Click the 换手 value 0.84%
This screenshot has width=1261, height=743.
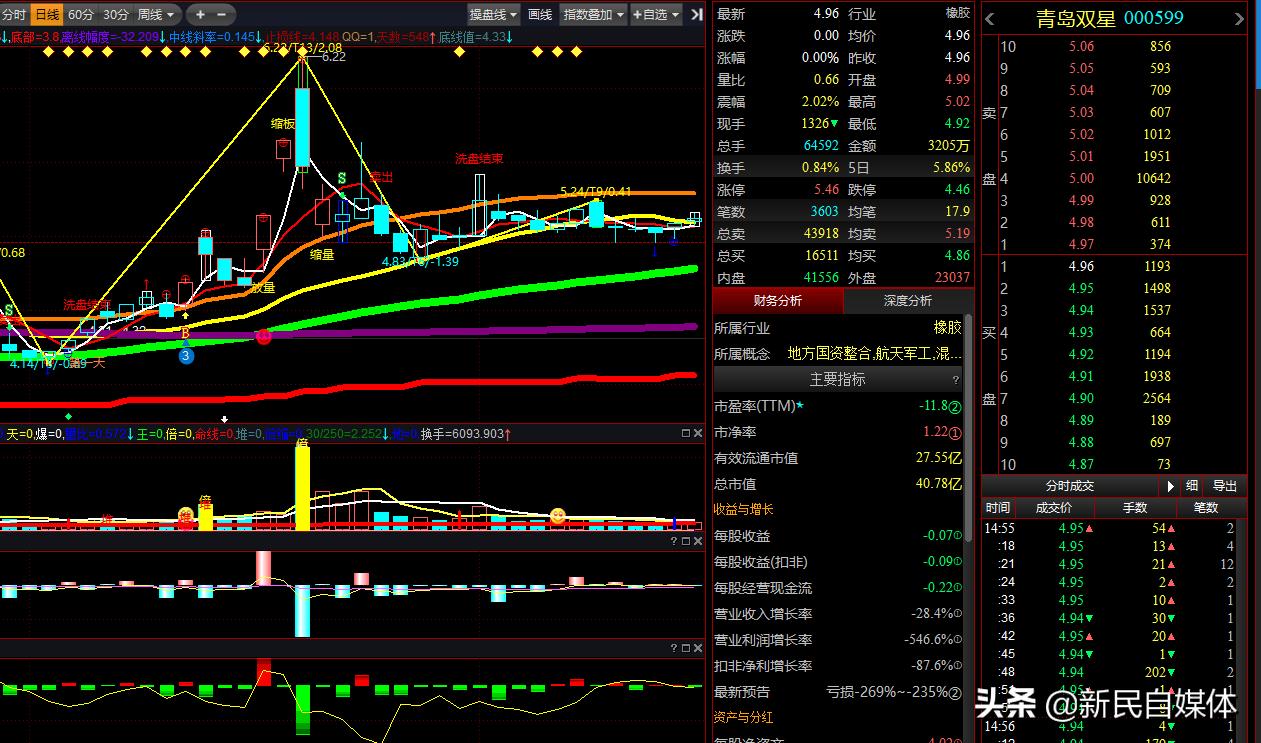(819, 167)
